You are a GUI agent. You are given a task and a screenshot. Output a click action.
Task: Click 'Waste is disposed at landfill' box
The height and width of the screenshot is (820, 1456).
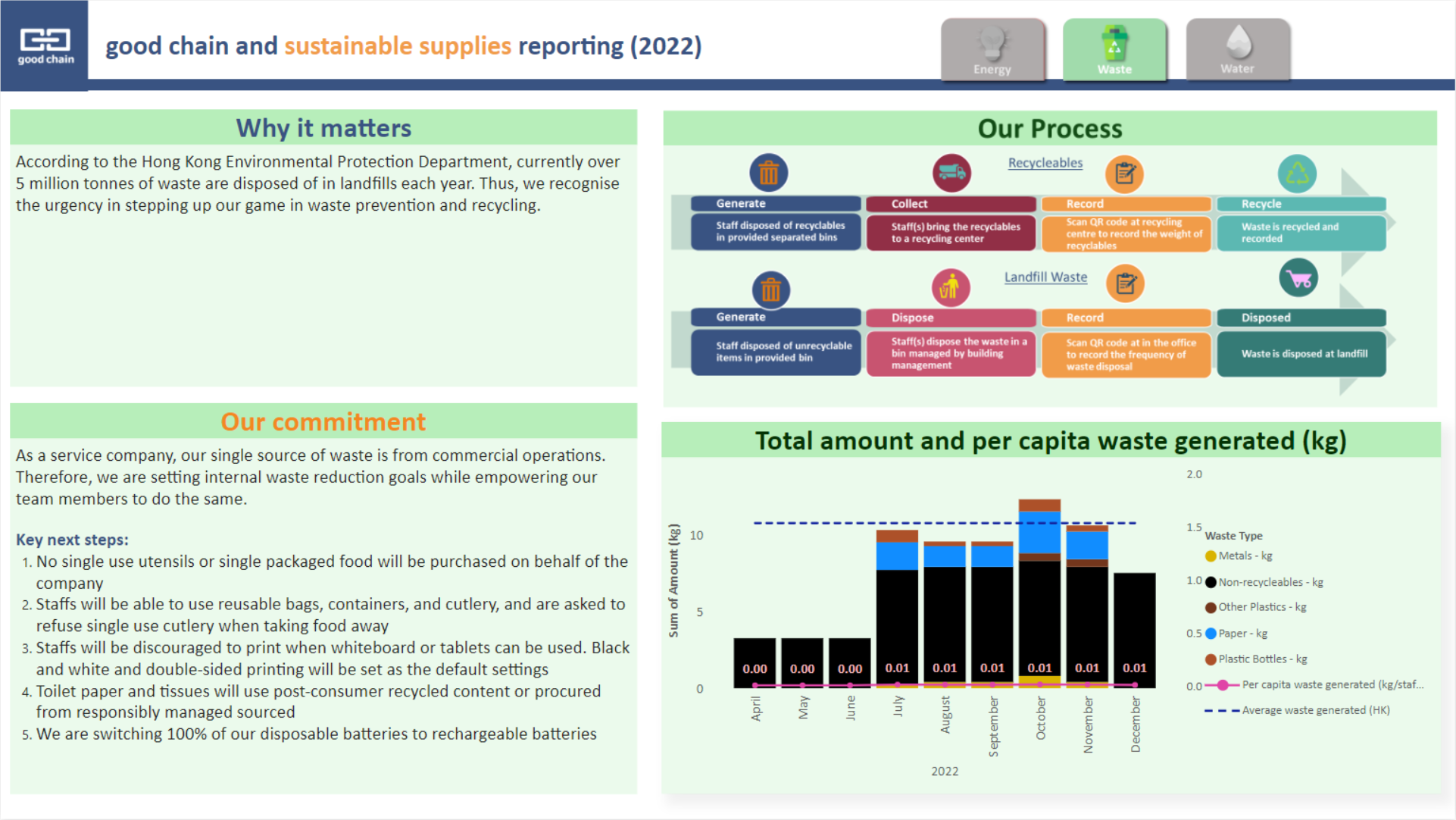pyautogui.click(x=1301, y=353)
